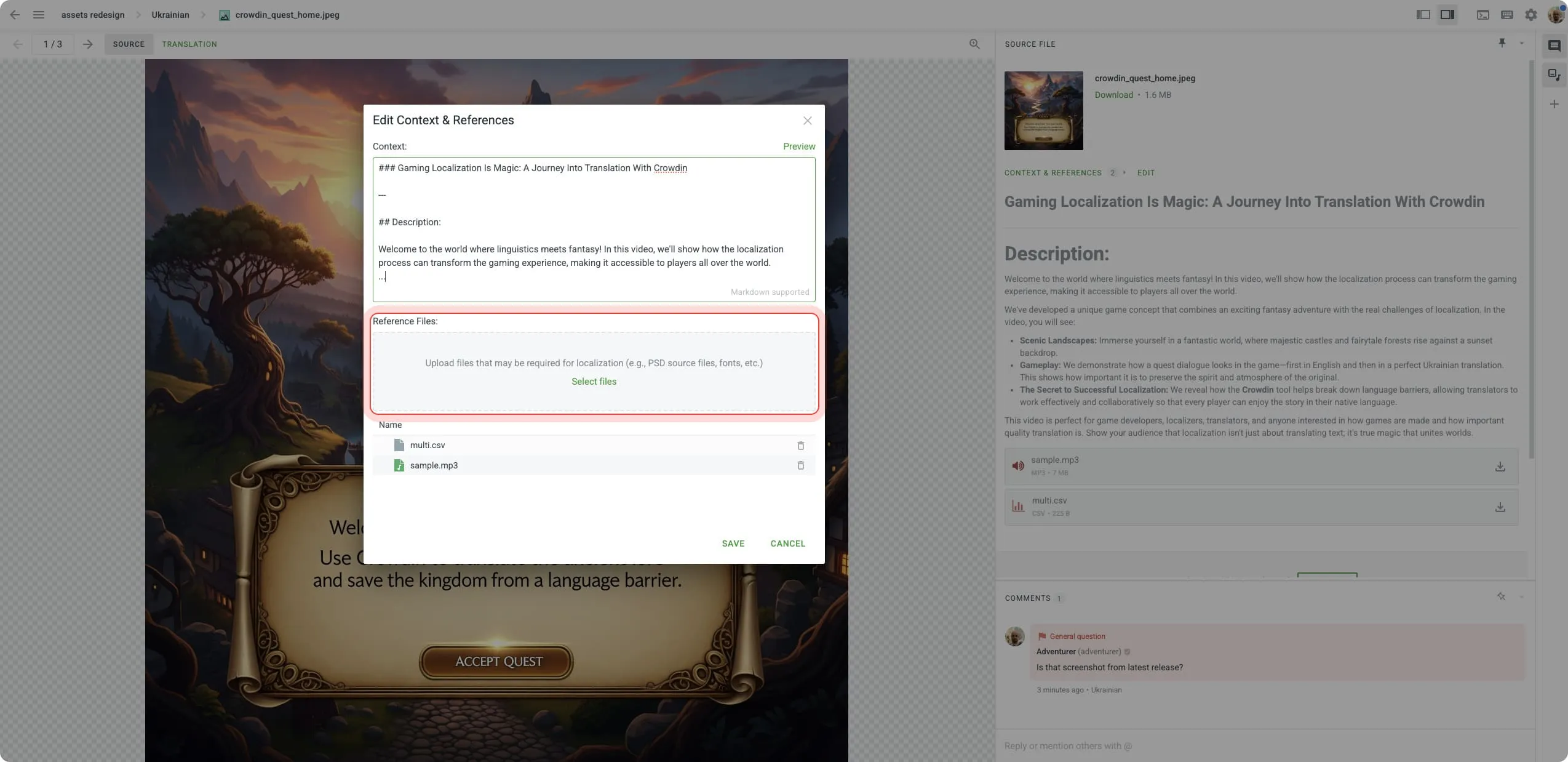This screenshot has width=1568, height=762.
Task: Pin the Source File panel
Action: (x=1502, y=43)
